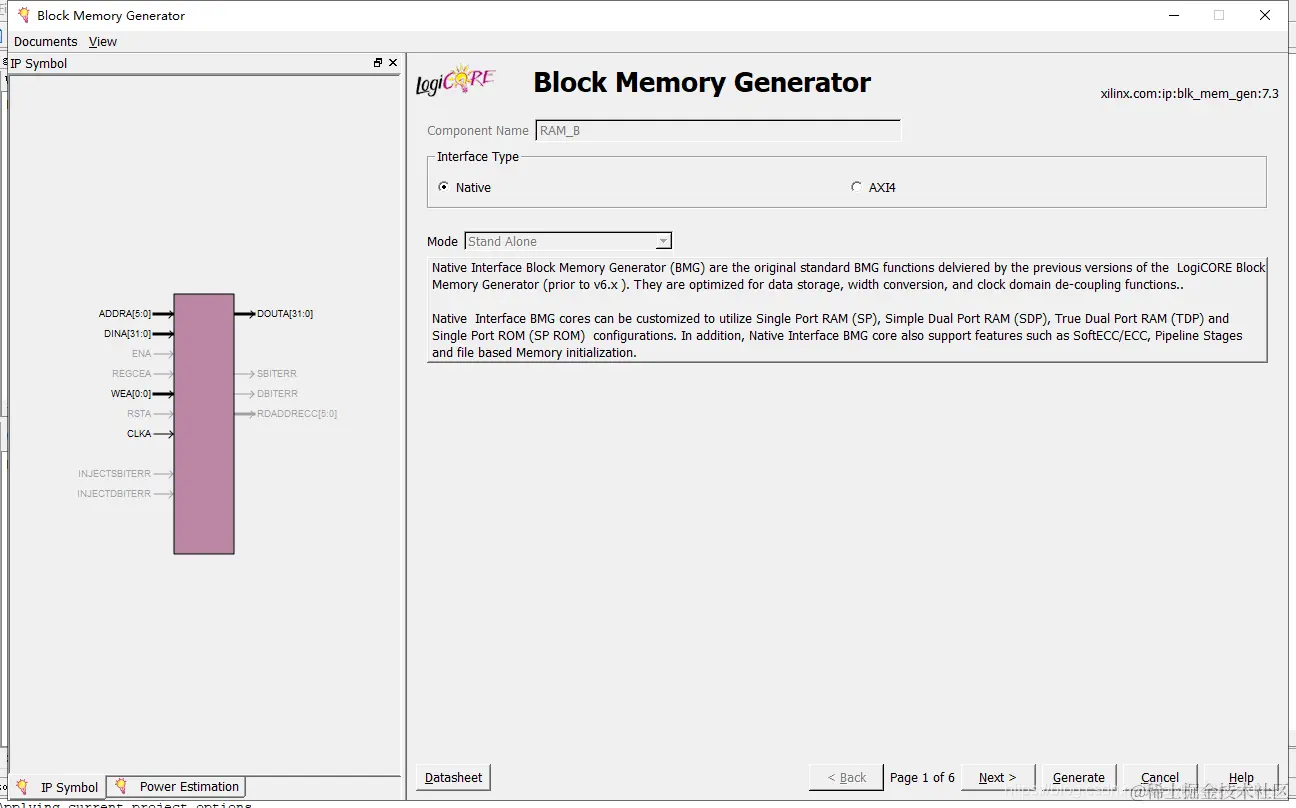Image resolution: width=1296 pixels, height=808 pixels.
Task: Go to the Next page
Action: pos(997,777)
